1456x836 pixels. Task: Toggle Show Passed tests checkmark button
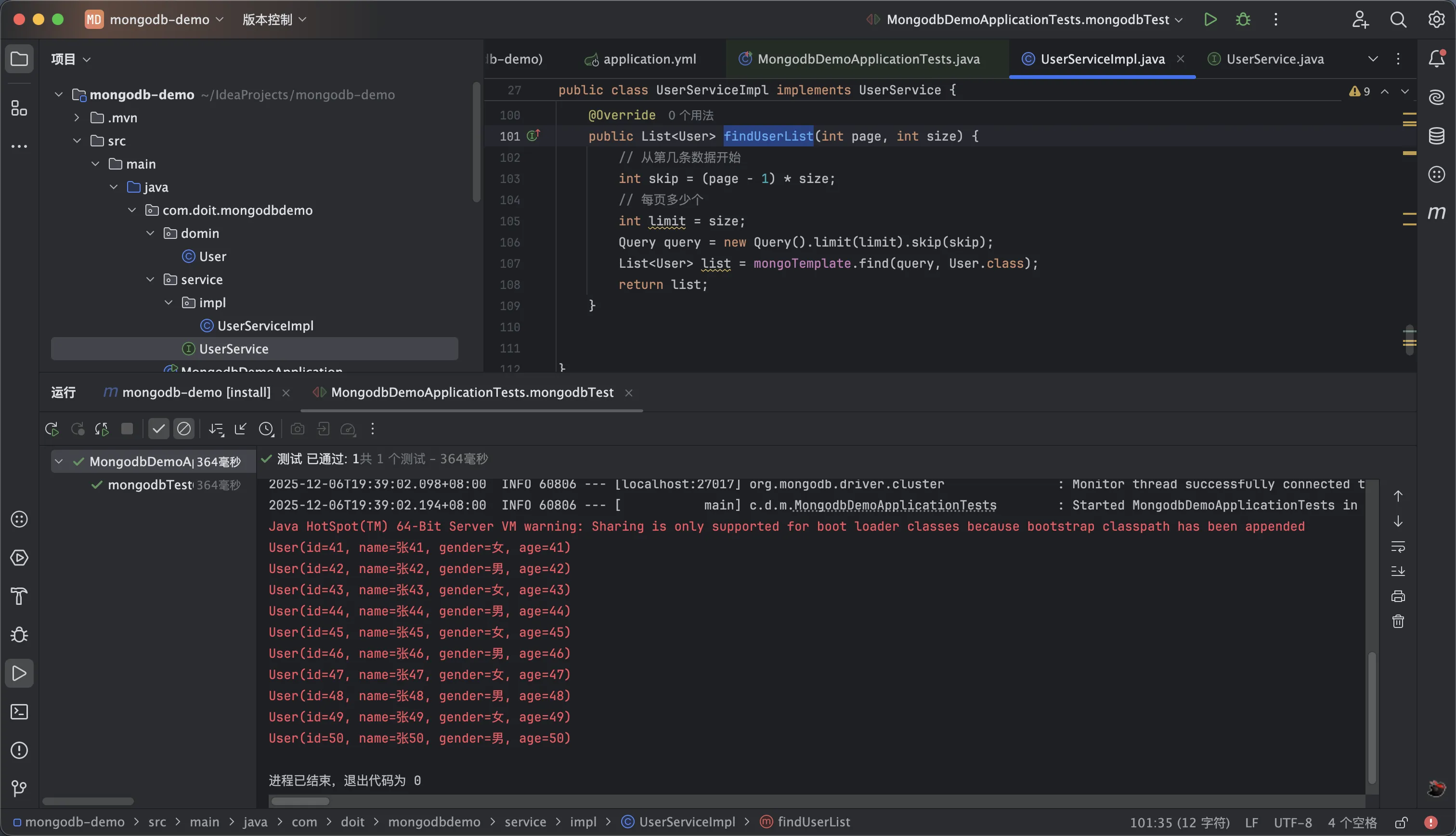tap(158, 429)
